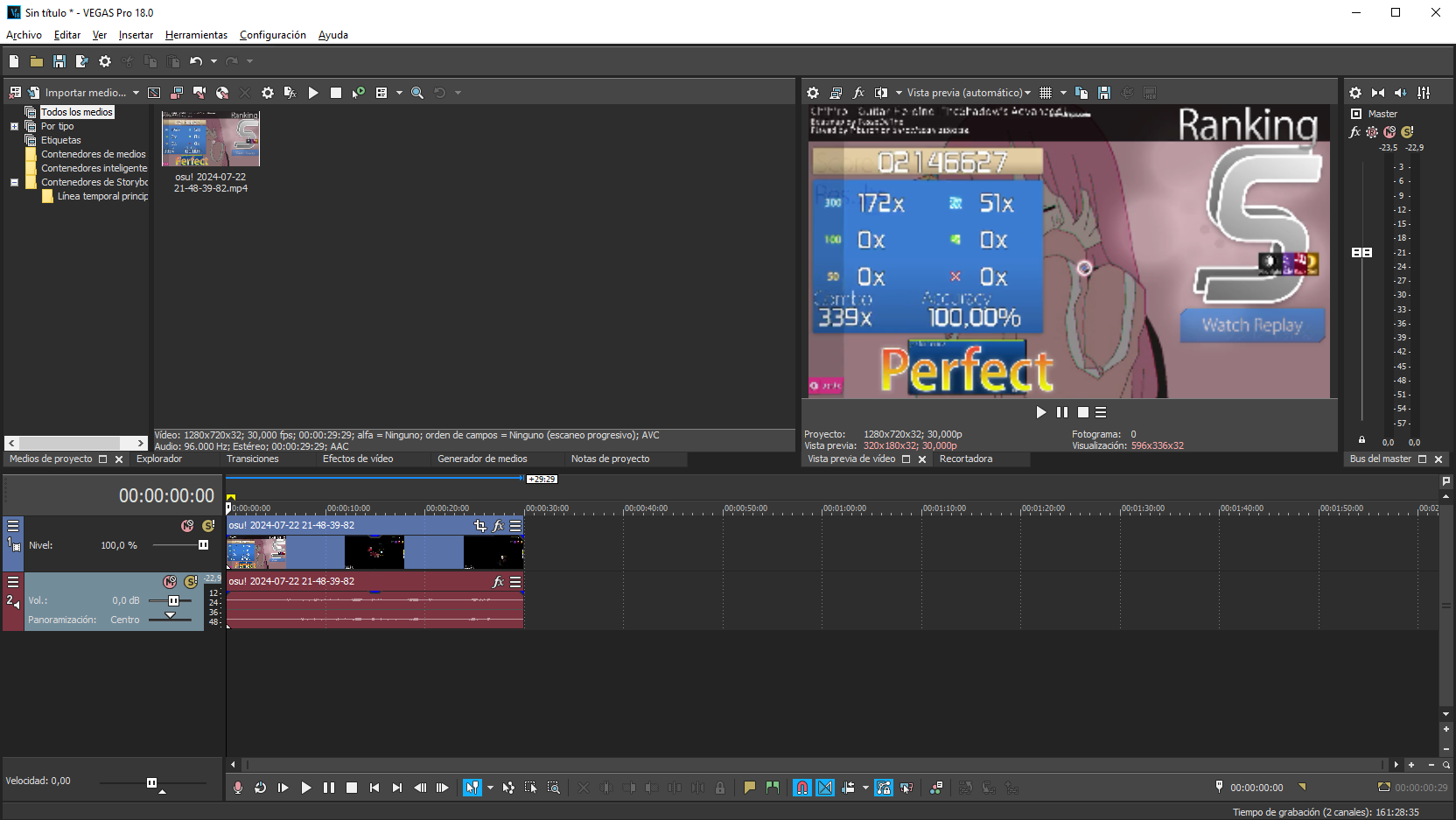This screenshot has height=820, width=1456.
Task: Open event pan/crop icon on video clip
Action: coord(479,526)
